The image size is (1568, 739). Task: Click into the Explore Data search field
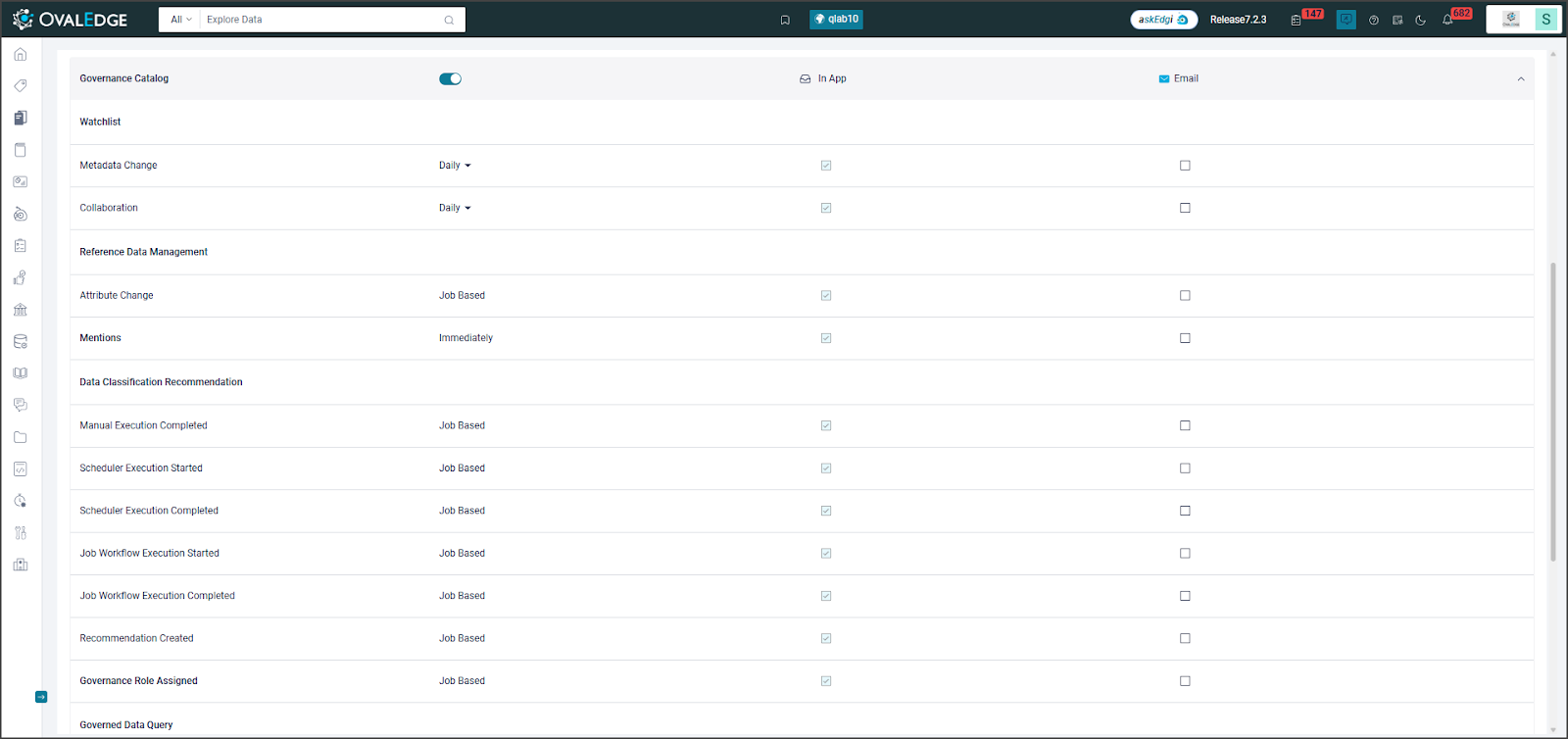(x=320, y=20)
